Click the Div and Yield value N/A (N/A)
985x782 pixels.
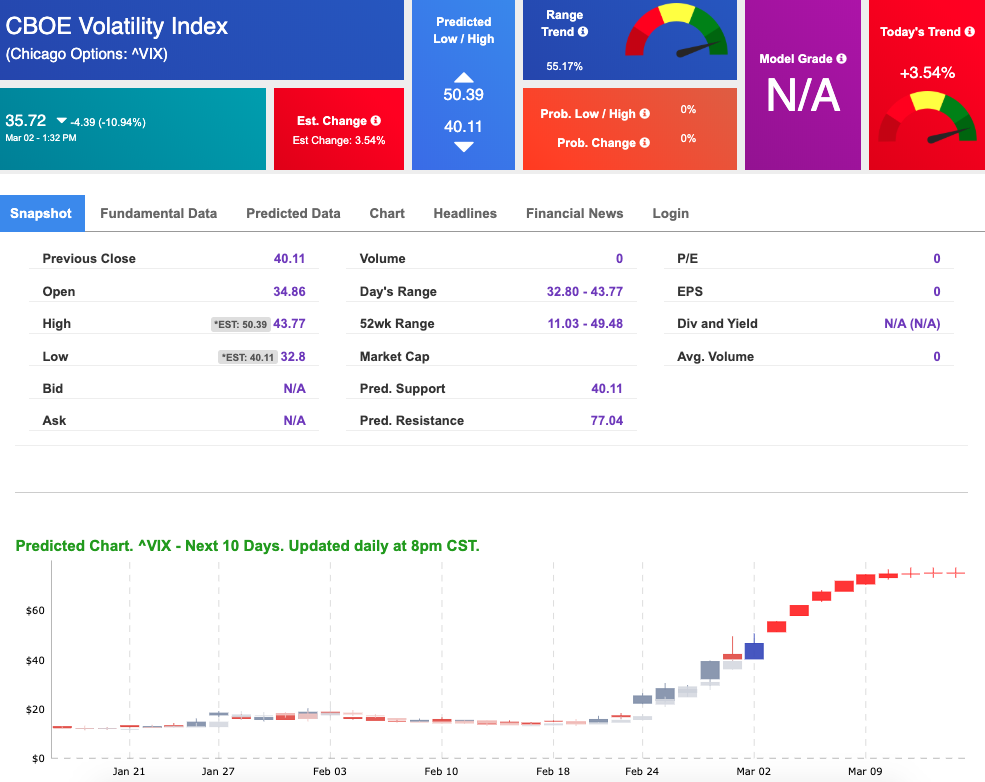click(x=912, y=323)
